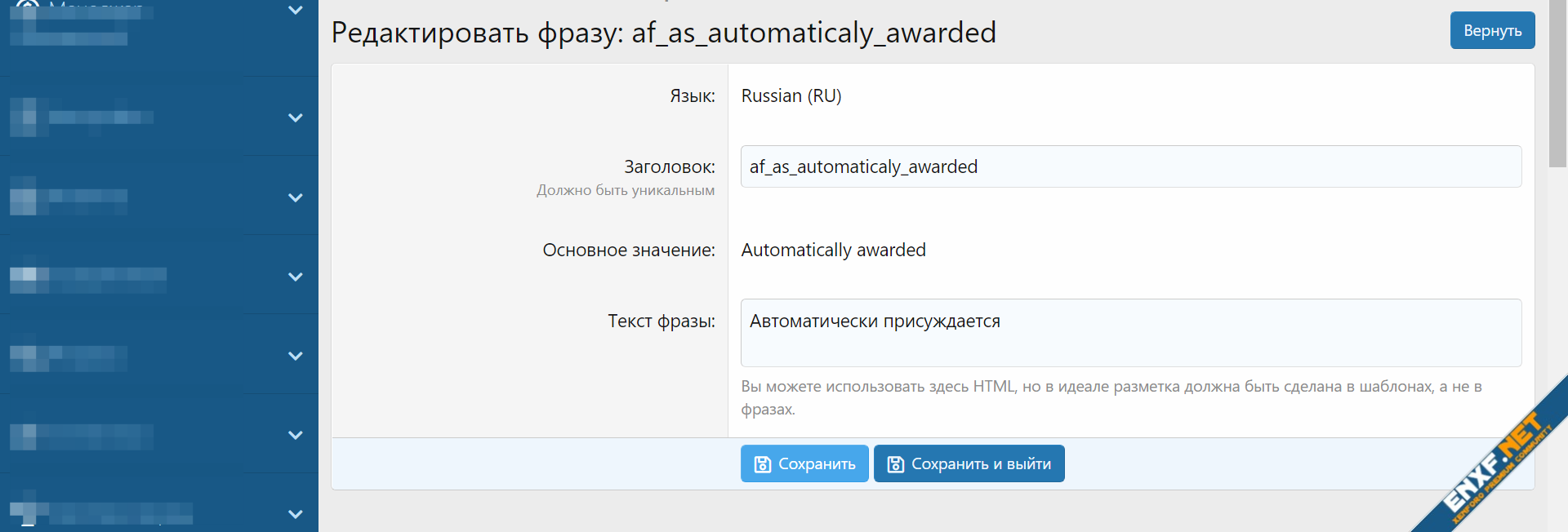Expand the bottom sidebar section chevron
This screenshot has width=1568, height=532.
coord(296,514)
